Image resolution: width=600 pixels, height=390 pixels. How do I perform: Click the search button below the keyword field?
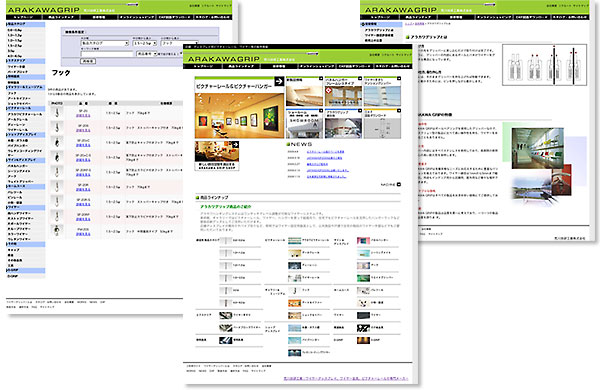pyautogui.click(x=88, y=61)
